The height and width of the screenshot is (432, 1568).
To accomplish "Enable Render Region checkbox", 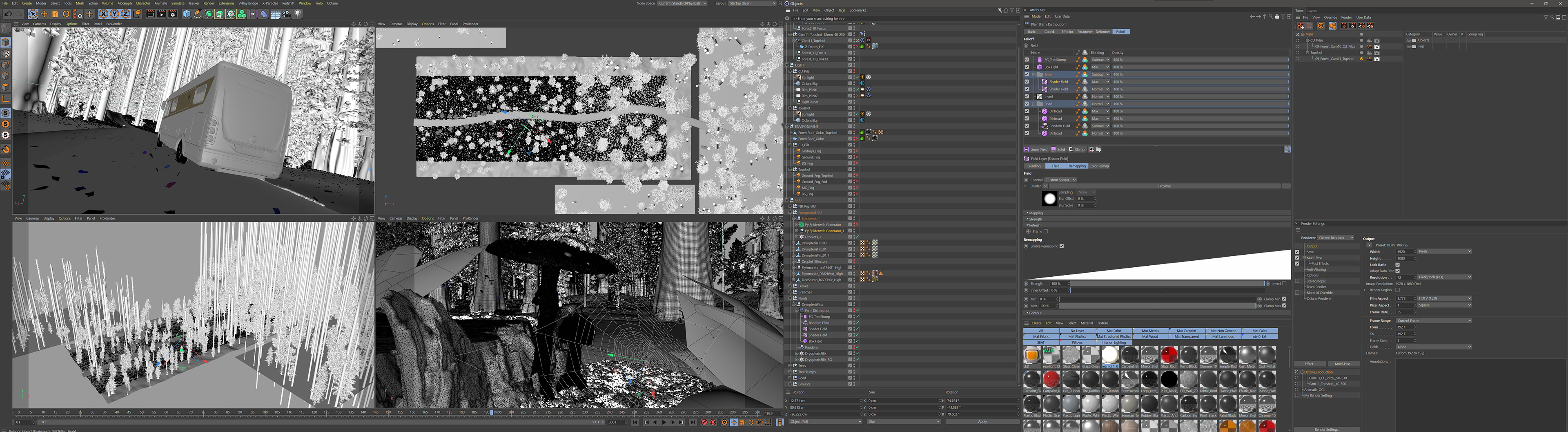I will tap(1398, 290).
